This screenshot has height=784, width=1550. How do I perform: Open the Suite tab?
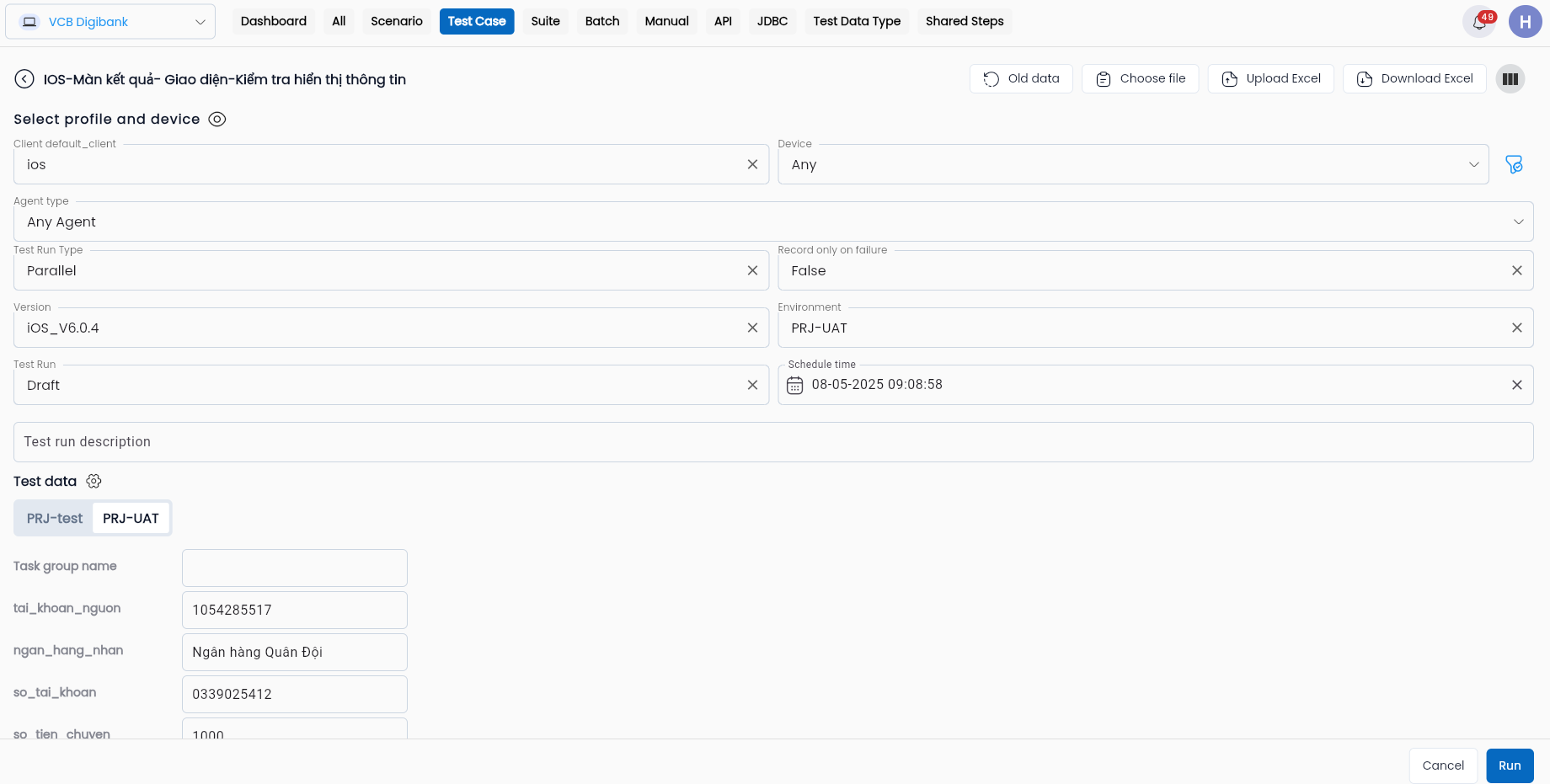545,22
